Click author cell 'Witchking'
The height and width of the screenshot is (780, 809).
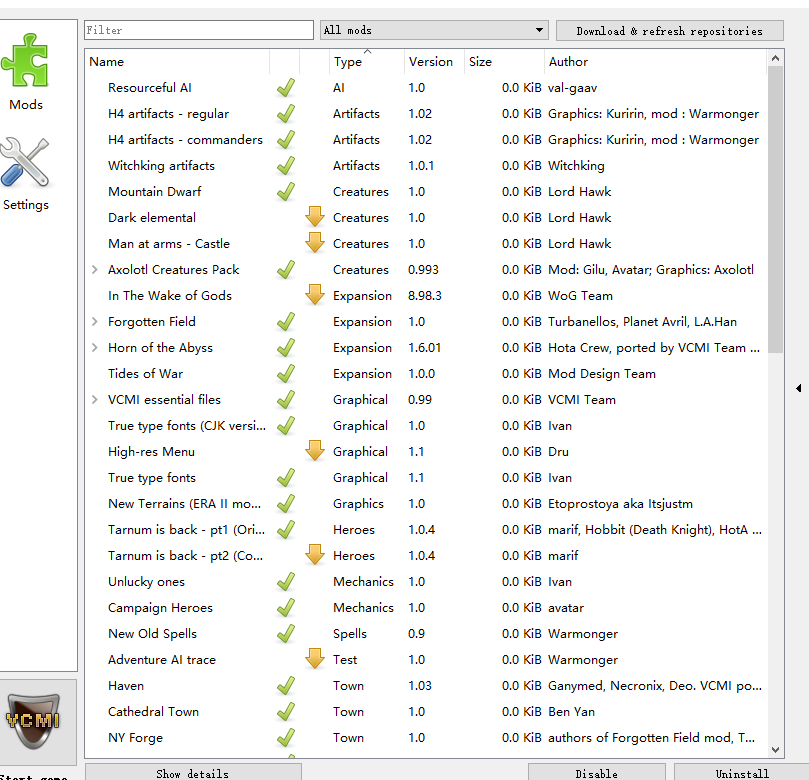click(576, 166)
